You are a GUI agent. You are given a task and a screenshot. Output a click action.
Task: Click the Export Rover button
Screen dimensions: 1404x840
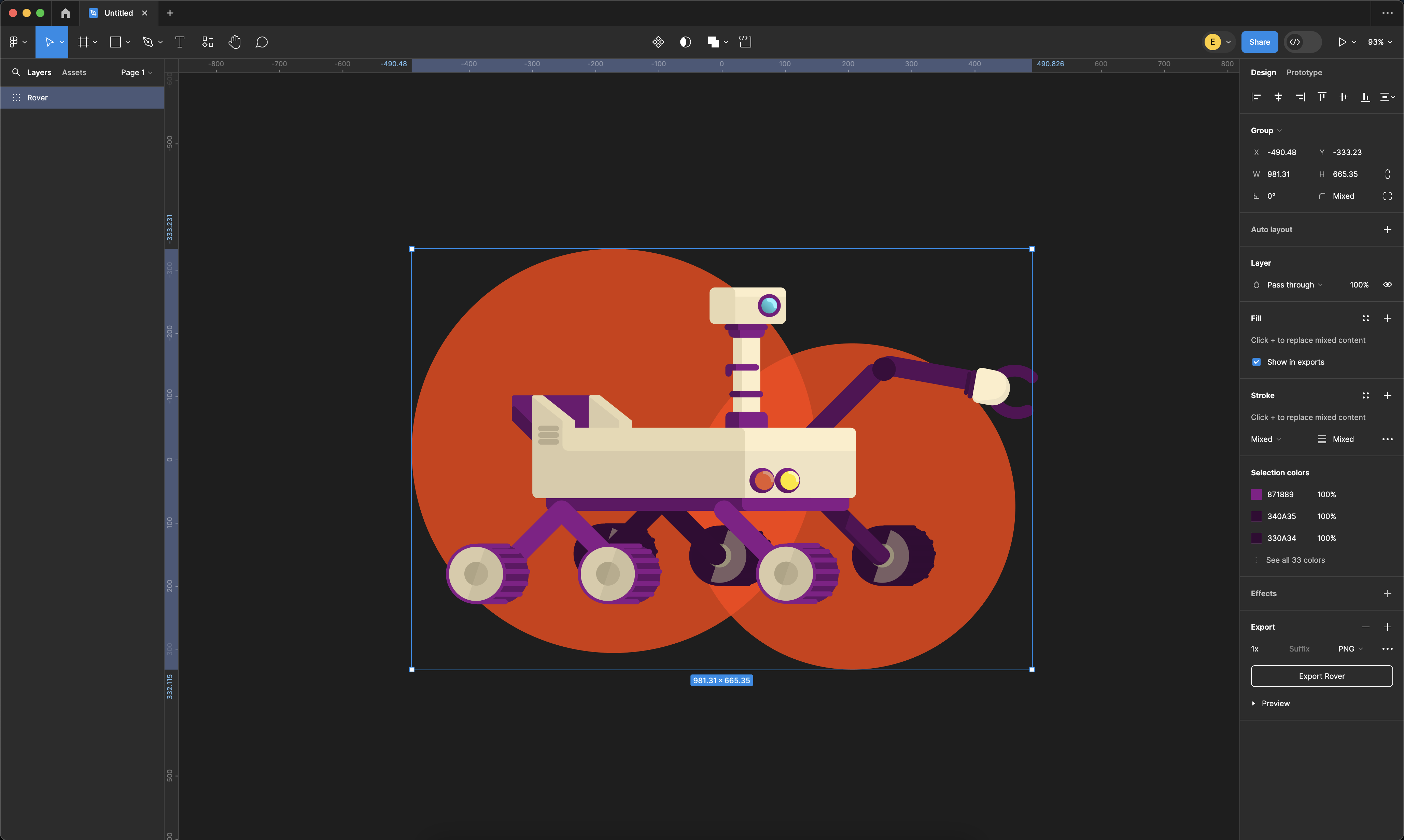click(x=1321, y=676)
